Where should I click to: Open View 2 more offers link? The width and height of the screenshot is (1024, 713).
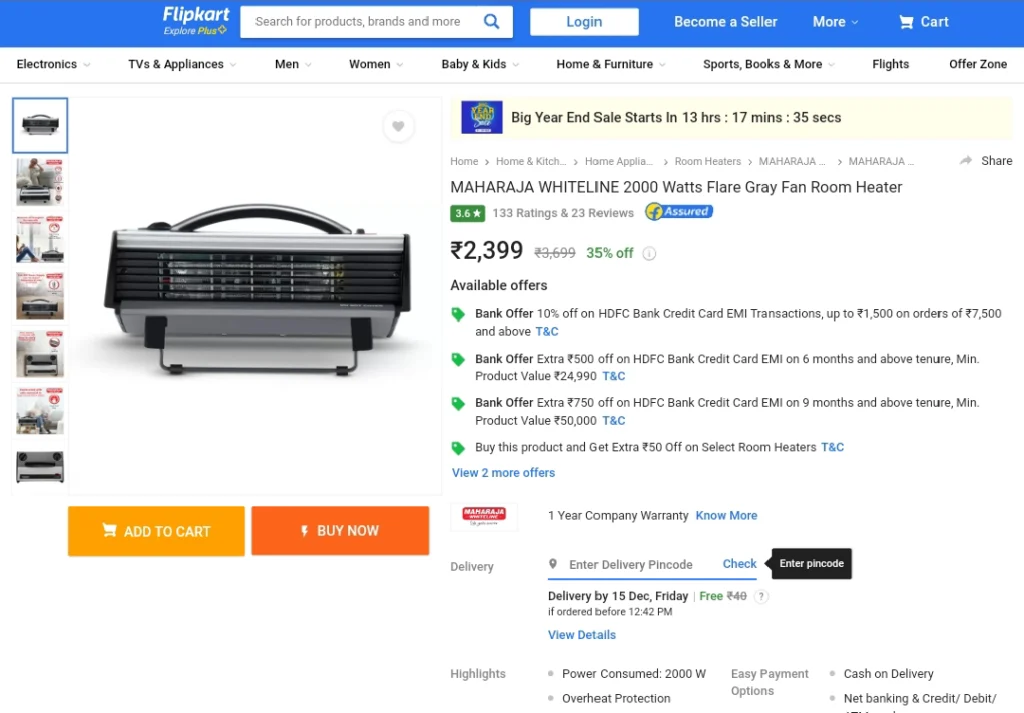coord(504,473)
